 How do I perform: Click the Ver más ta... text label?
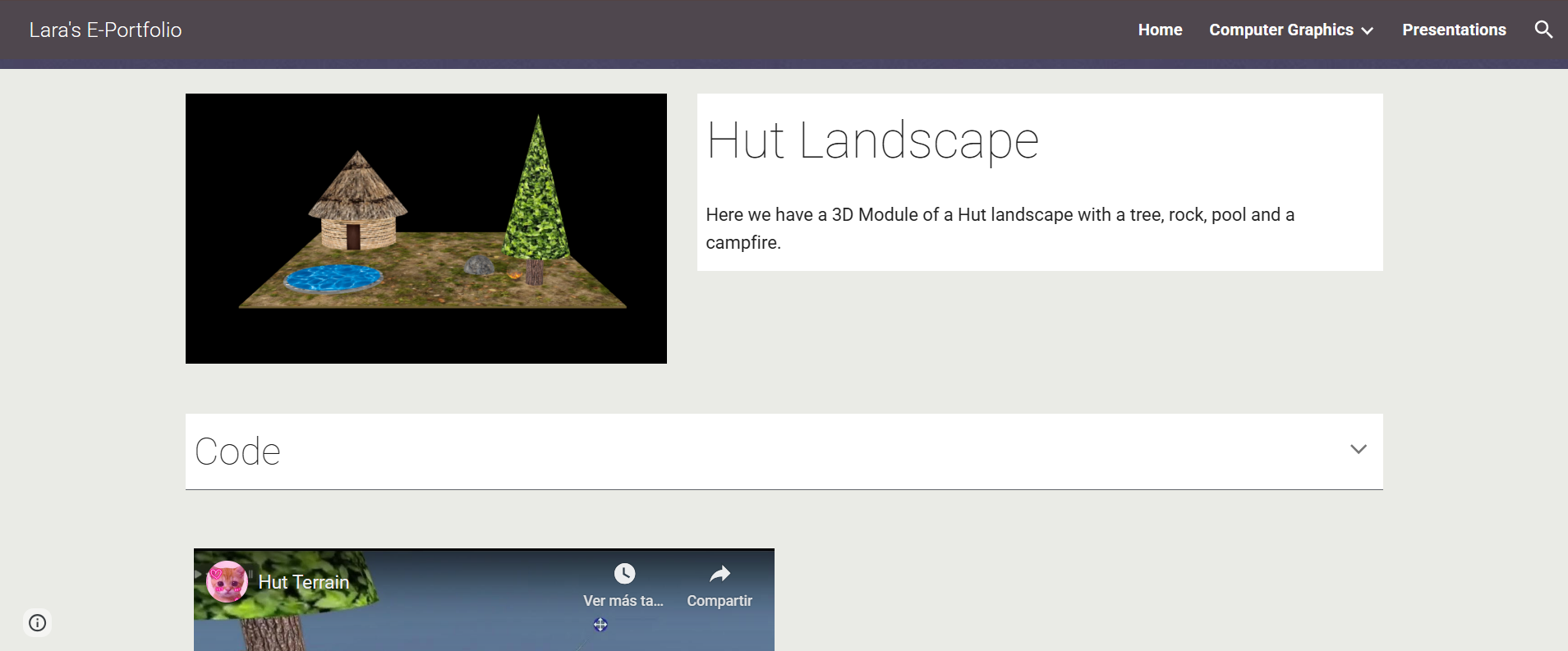coord(623,601)
